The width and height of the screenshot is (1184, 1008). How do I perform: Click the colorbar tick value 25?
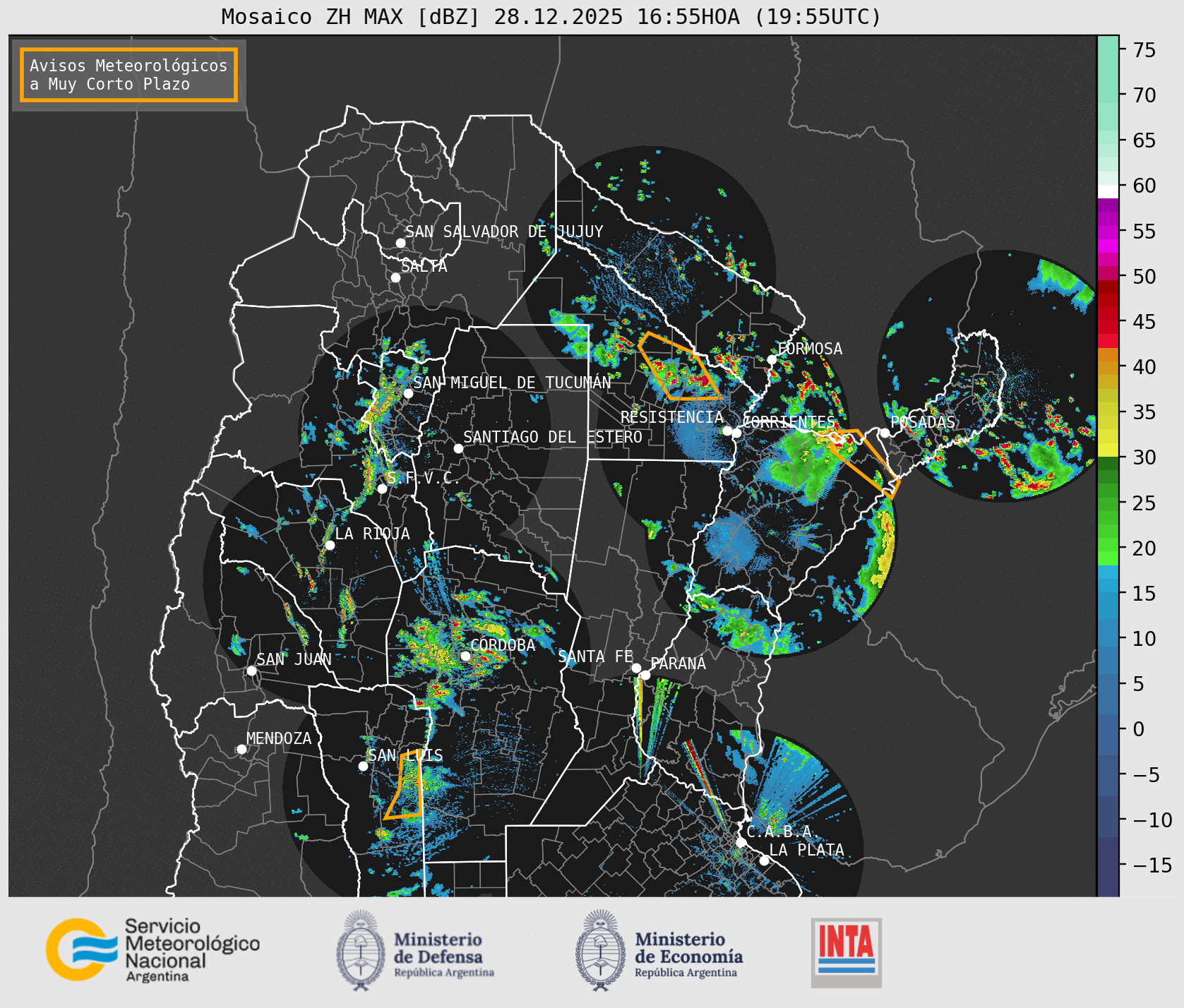pyautogui.click(x=1144, y=503)
